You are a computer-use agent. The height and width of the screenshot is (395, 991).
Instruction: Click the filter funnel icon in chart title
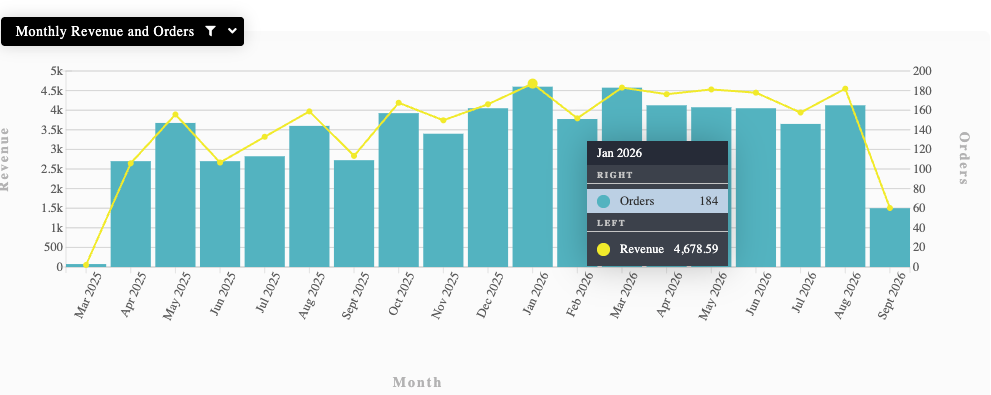(211, 31)
